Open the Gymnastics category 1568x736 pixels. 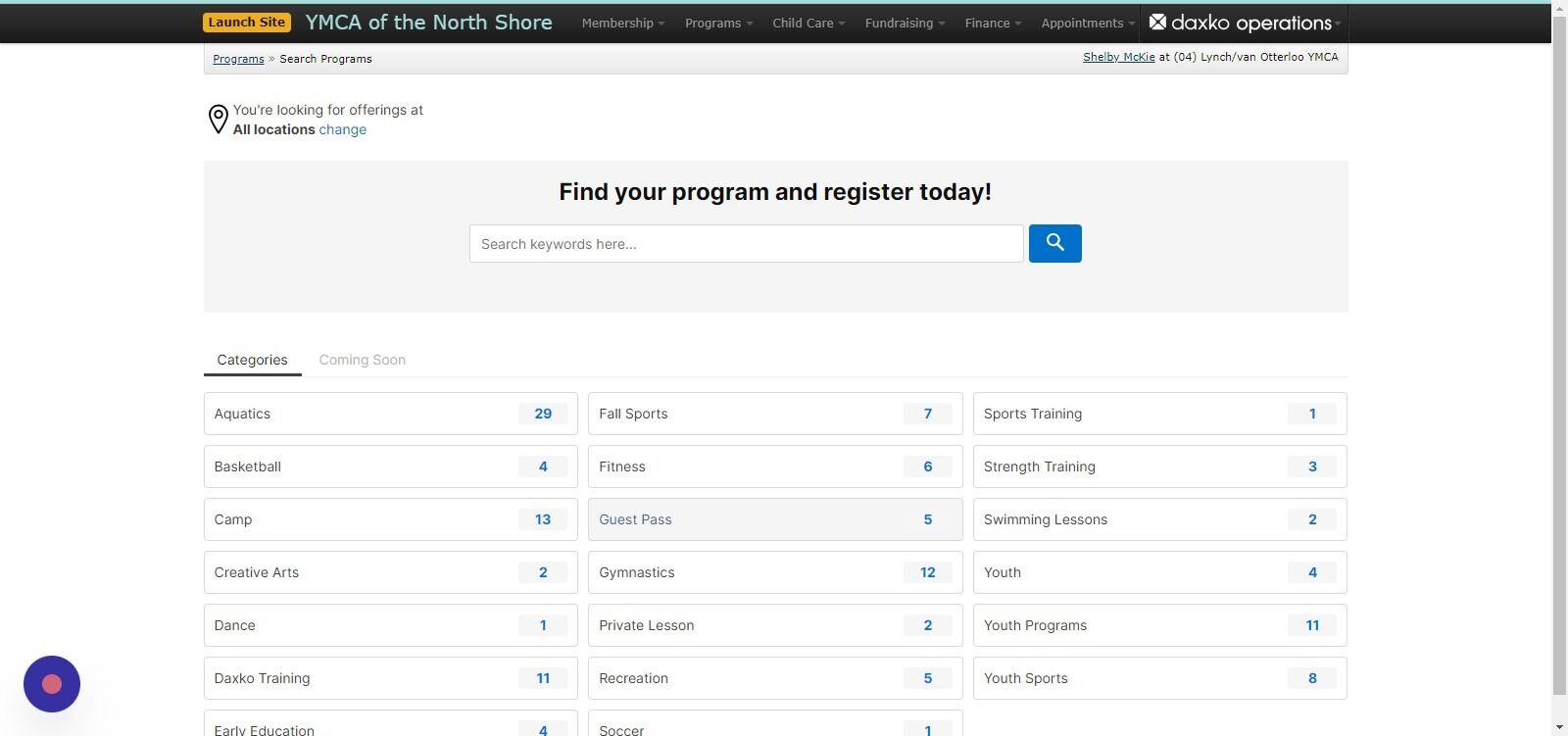click(775, 572)
